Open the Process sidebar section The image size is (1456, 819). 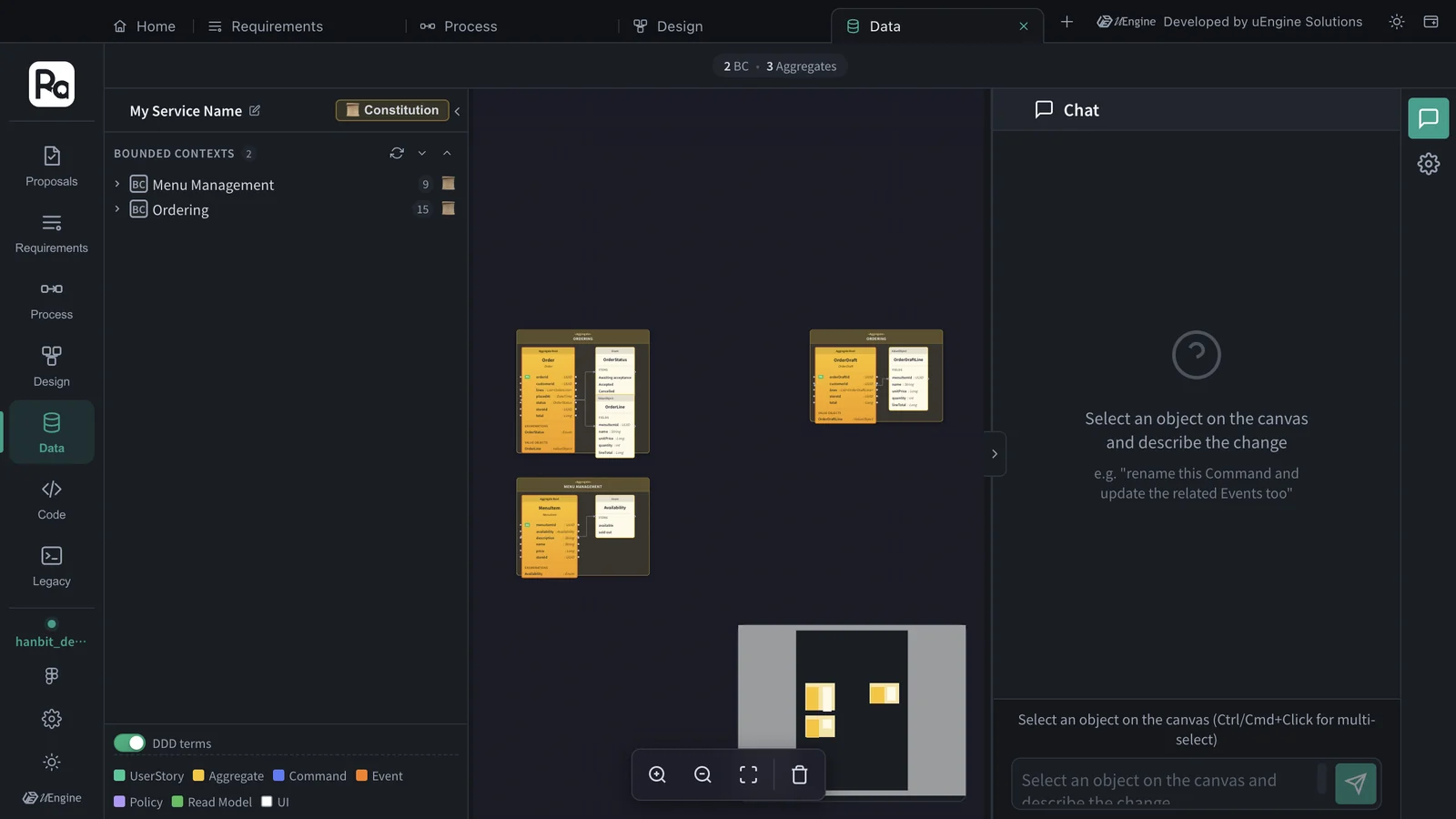click(52, 300)
